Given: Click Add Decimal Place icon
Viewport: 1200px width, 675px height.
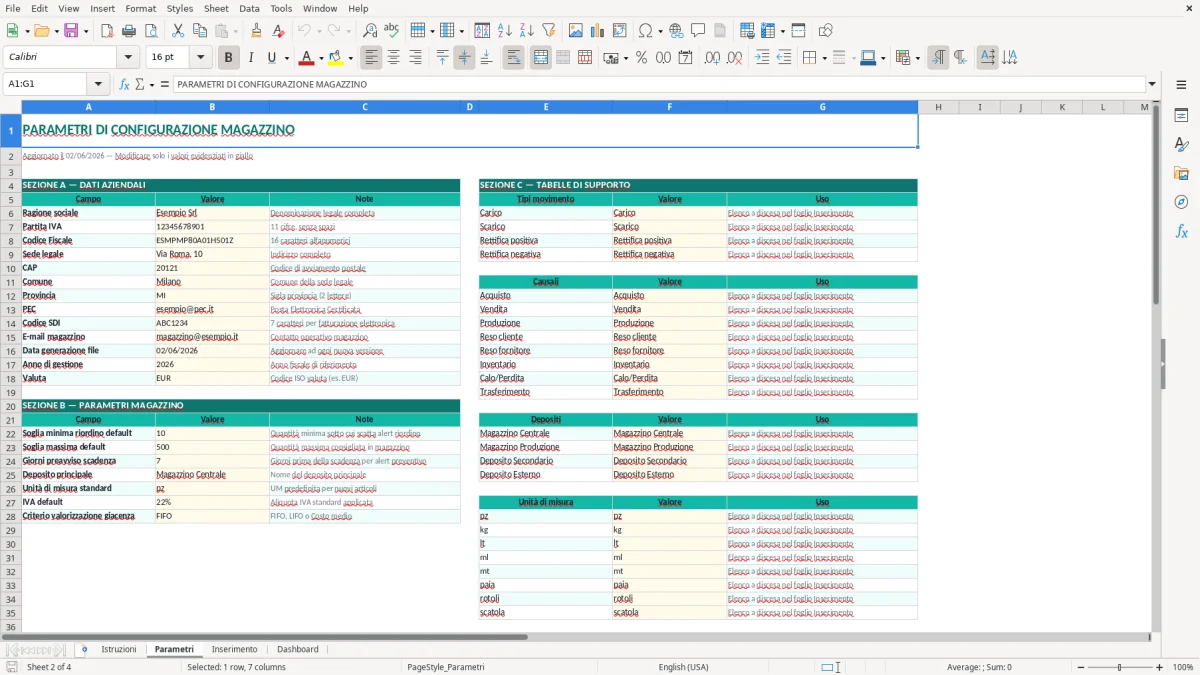Looking at the screenshot, I should pyautogui.click(x=712, y=58).
